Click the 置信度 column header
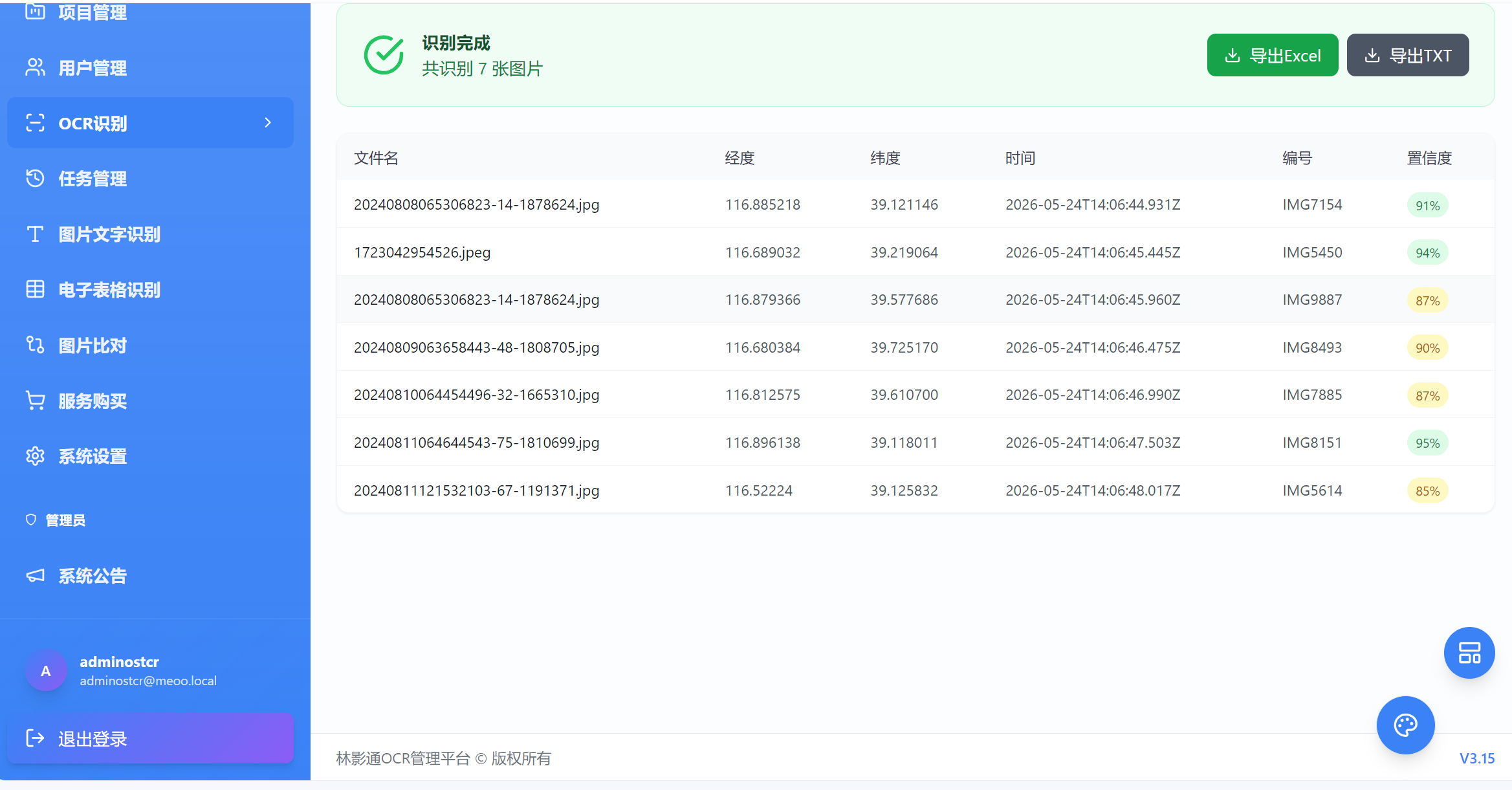The image size is (1512, 790). tap(1429, 158)
